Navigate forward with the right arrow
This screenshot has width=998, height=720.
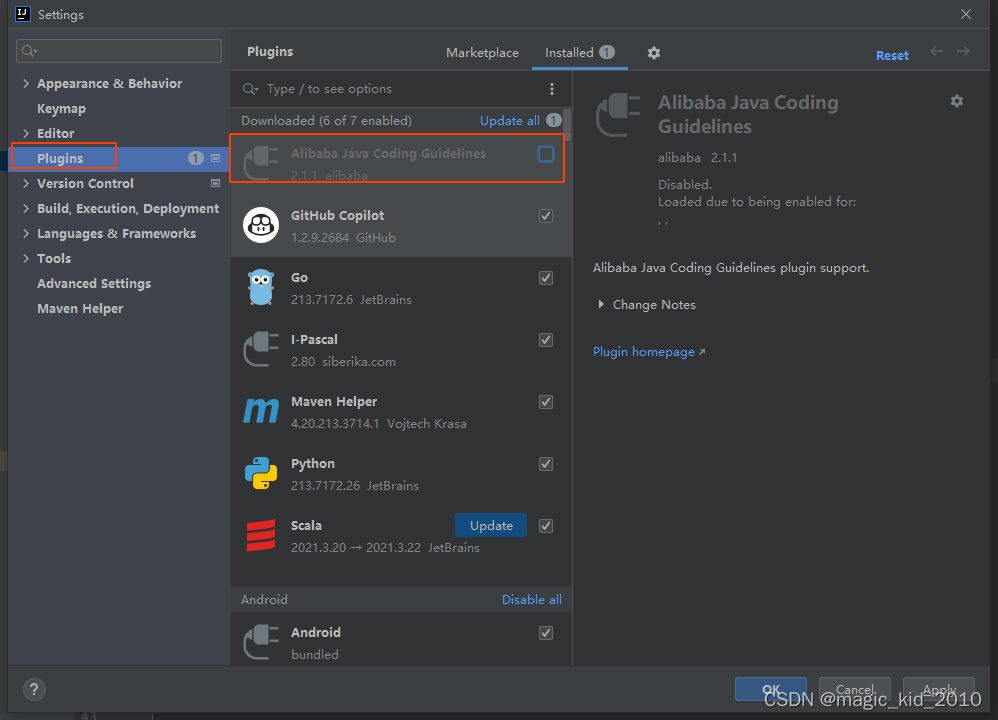coord(964,52)
